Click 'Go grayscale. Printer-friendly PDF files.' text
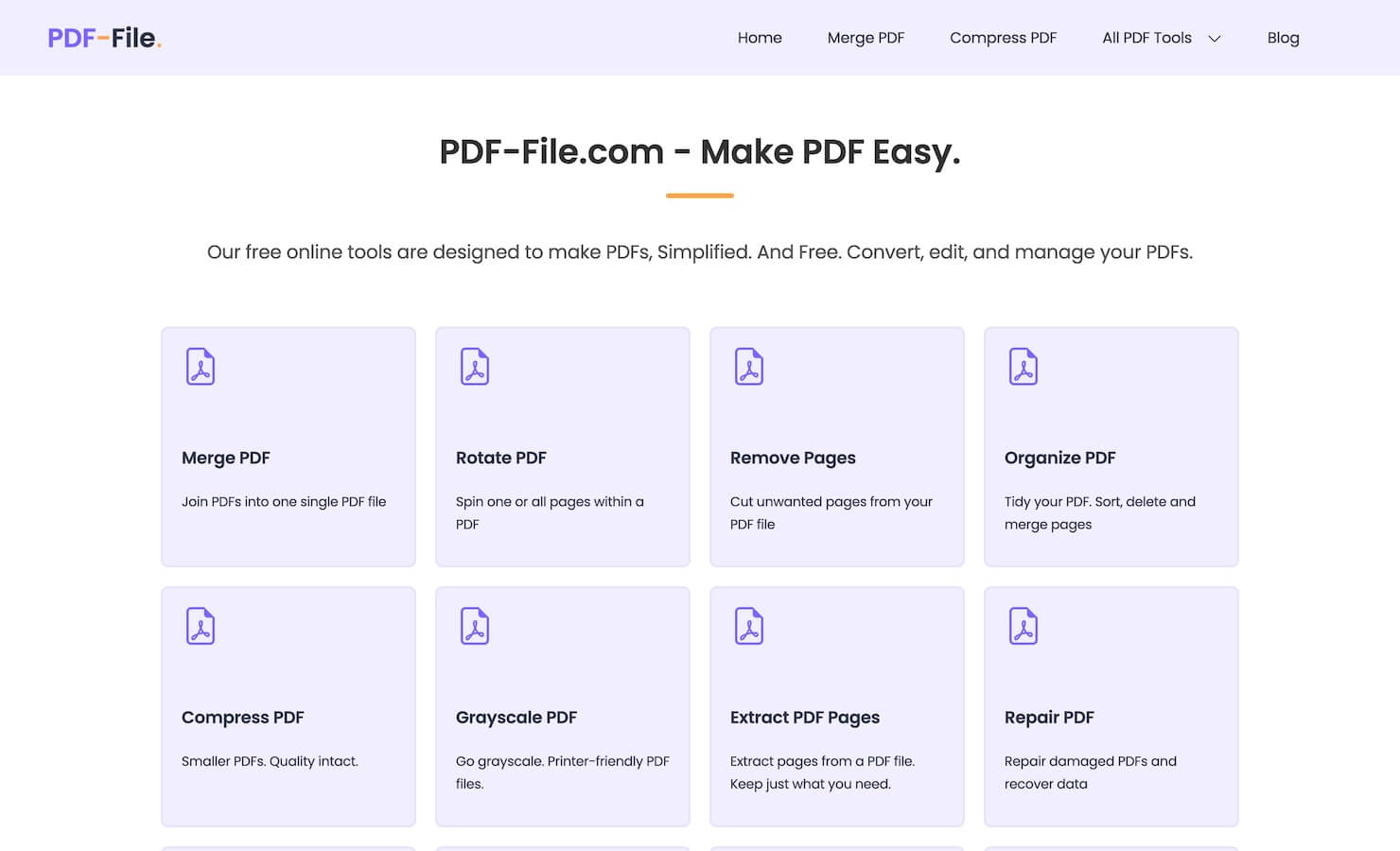This screenshot has width=1400, height=851. click(x=563, y=773)
